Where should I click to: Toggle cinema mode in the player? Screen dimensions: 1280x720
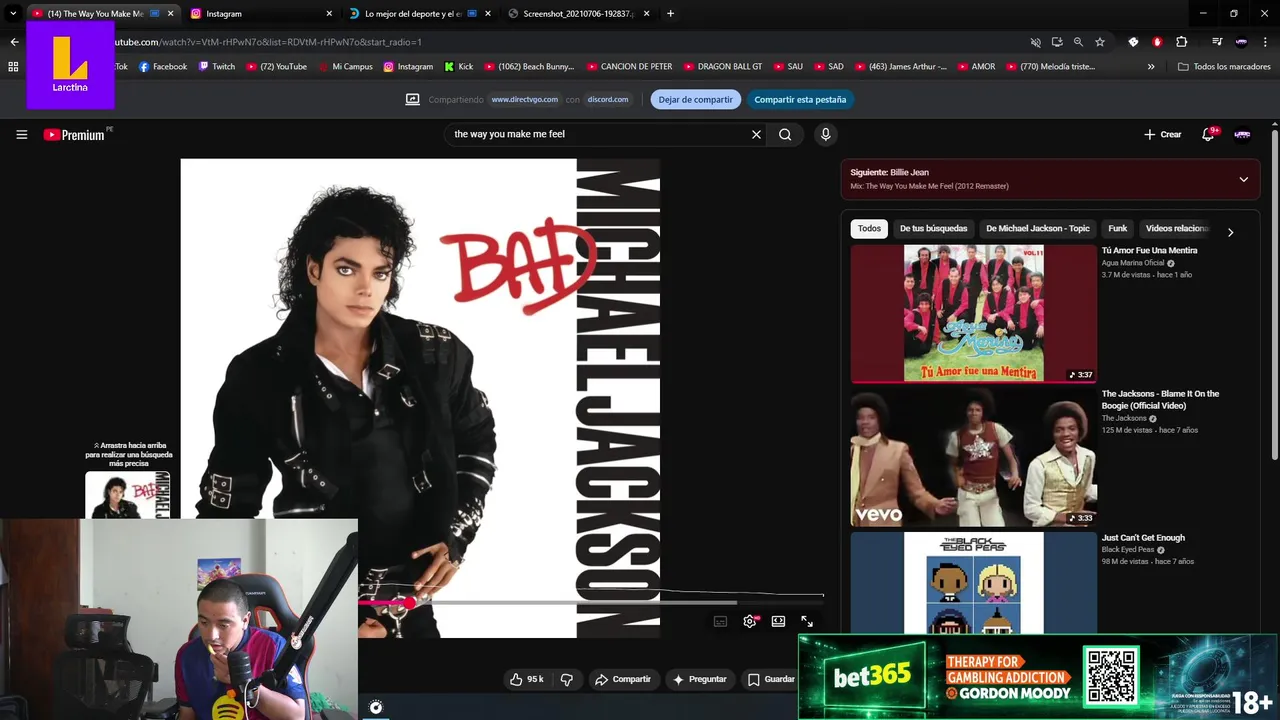coord(778,621)
